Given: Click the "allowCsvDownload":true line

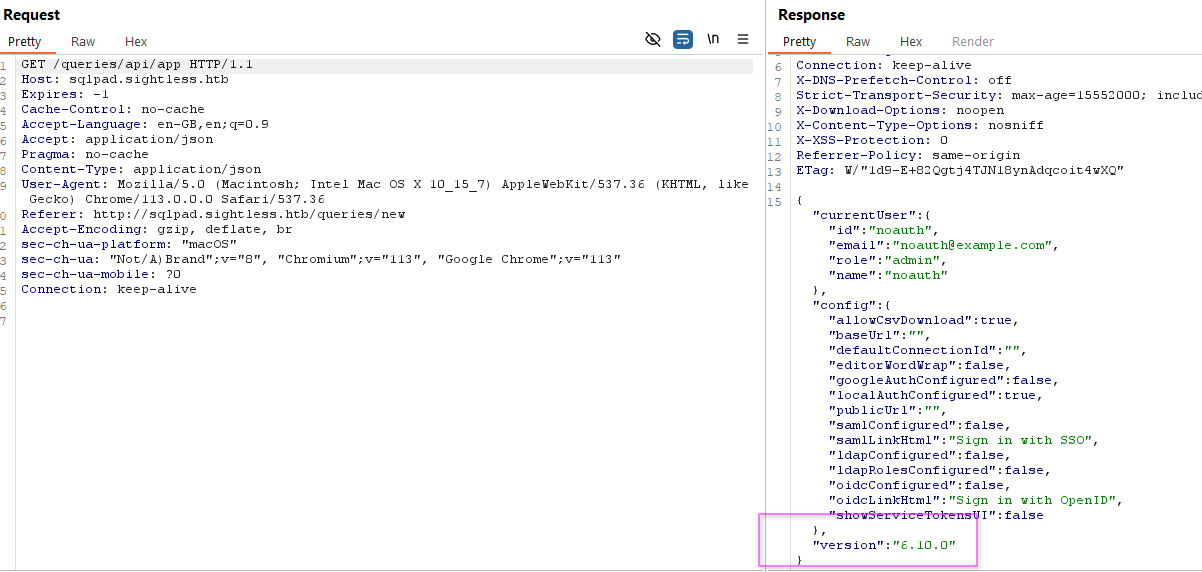Looking at the screenshot, I should (924, 320).
